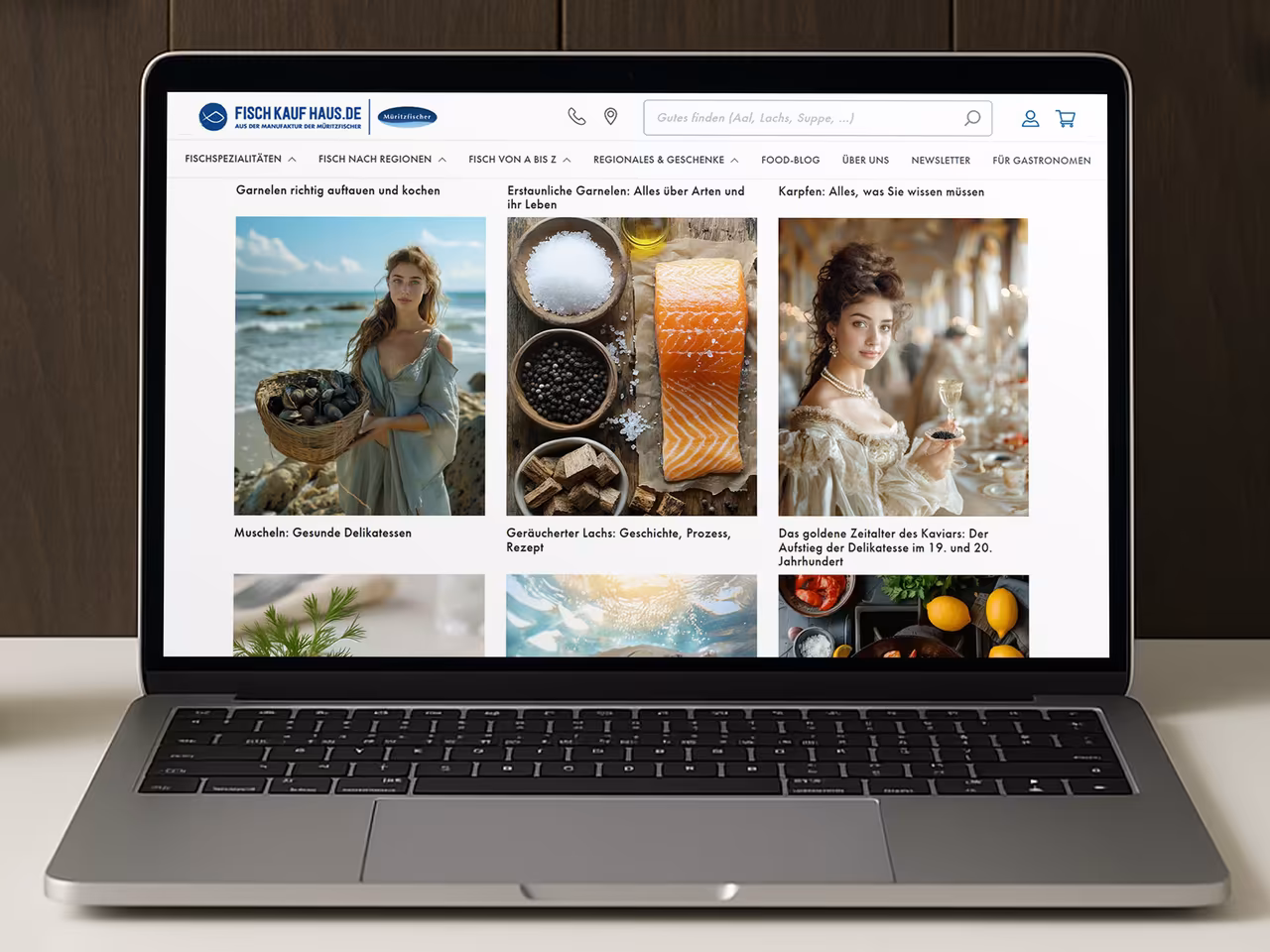The image size is (1270, 952).
Task: Visit the FÜR GASTRONOMEN page
Action: (1042, 160)
